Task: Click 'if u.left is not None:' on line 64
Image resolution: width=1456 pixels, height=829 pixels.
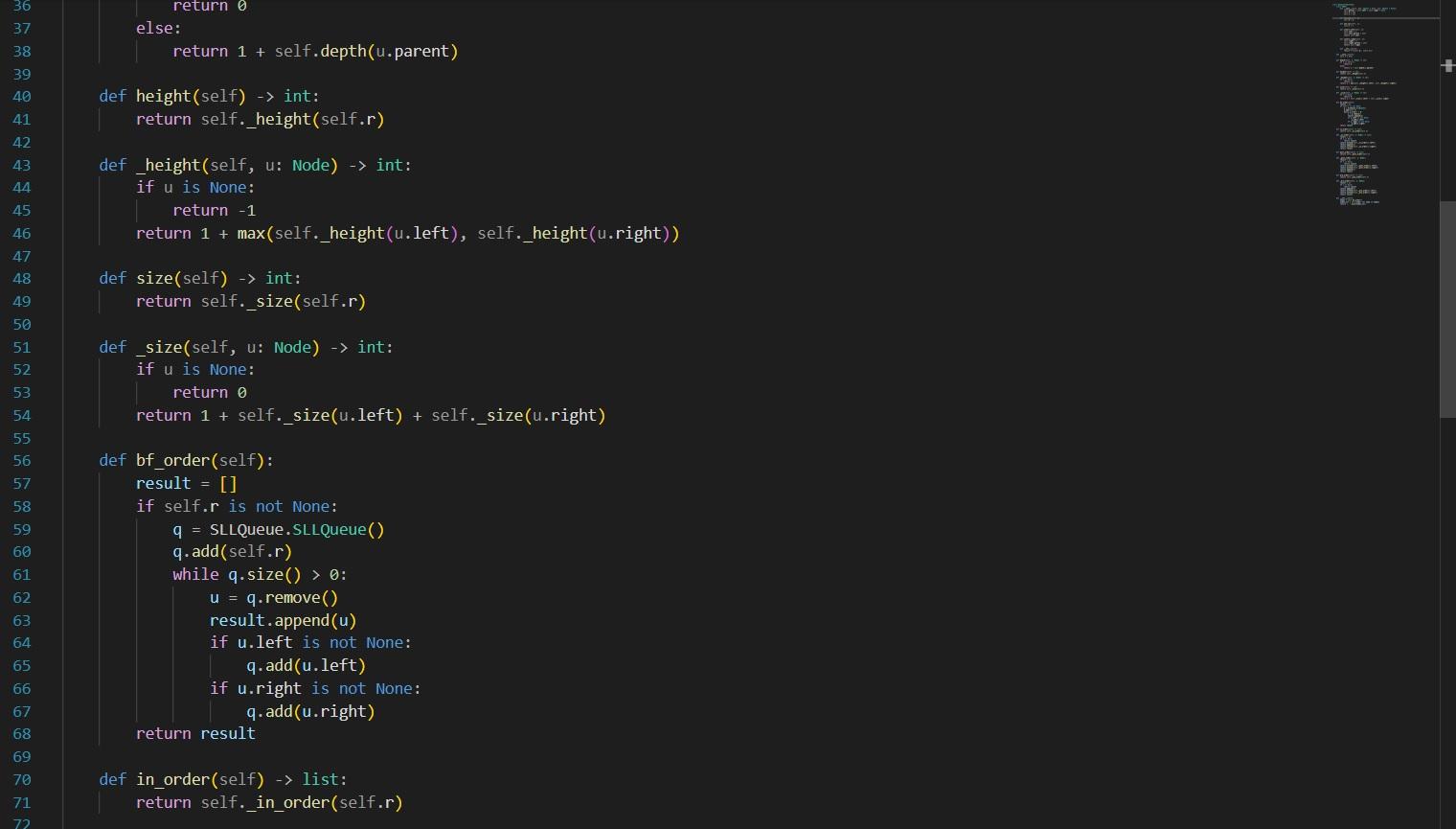Action: pyautogui.click(x=311, y=642)
